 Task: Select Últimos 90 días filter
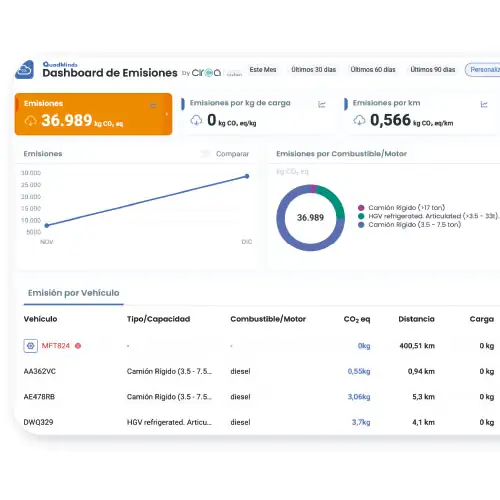coord(433,69)
